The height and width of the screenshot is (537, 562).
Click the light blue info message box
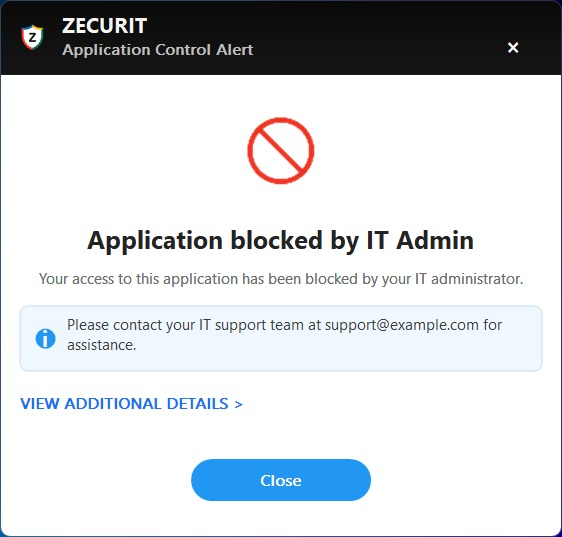coord(281,338)
